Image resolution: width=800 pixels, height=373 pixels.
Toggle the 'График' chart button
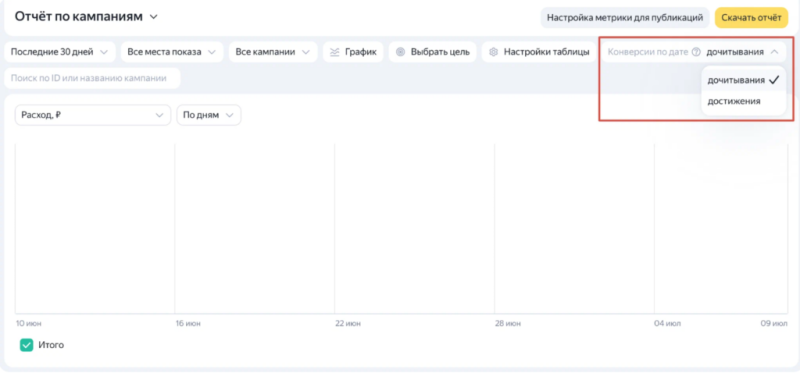tap(353, 52)
